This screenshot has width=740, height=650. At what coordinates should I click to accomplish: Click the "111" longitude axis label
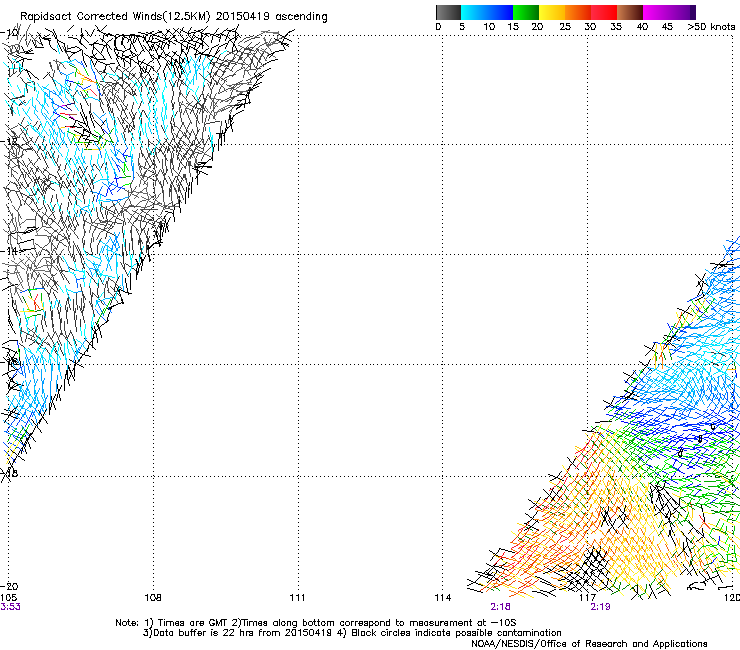click(x=297, y=598)
